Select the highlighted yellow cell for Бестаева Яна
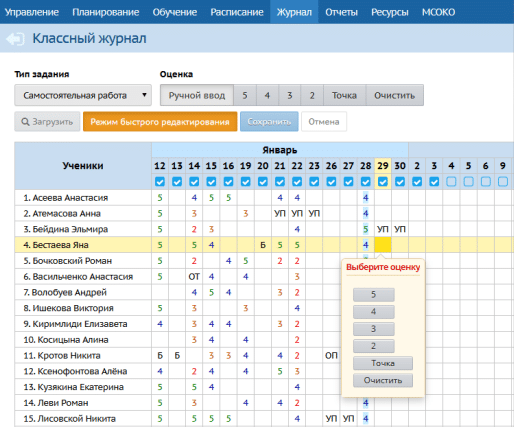This screenshot has width=514, height=427. pyautogui.click(x=383, y=245)
